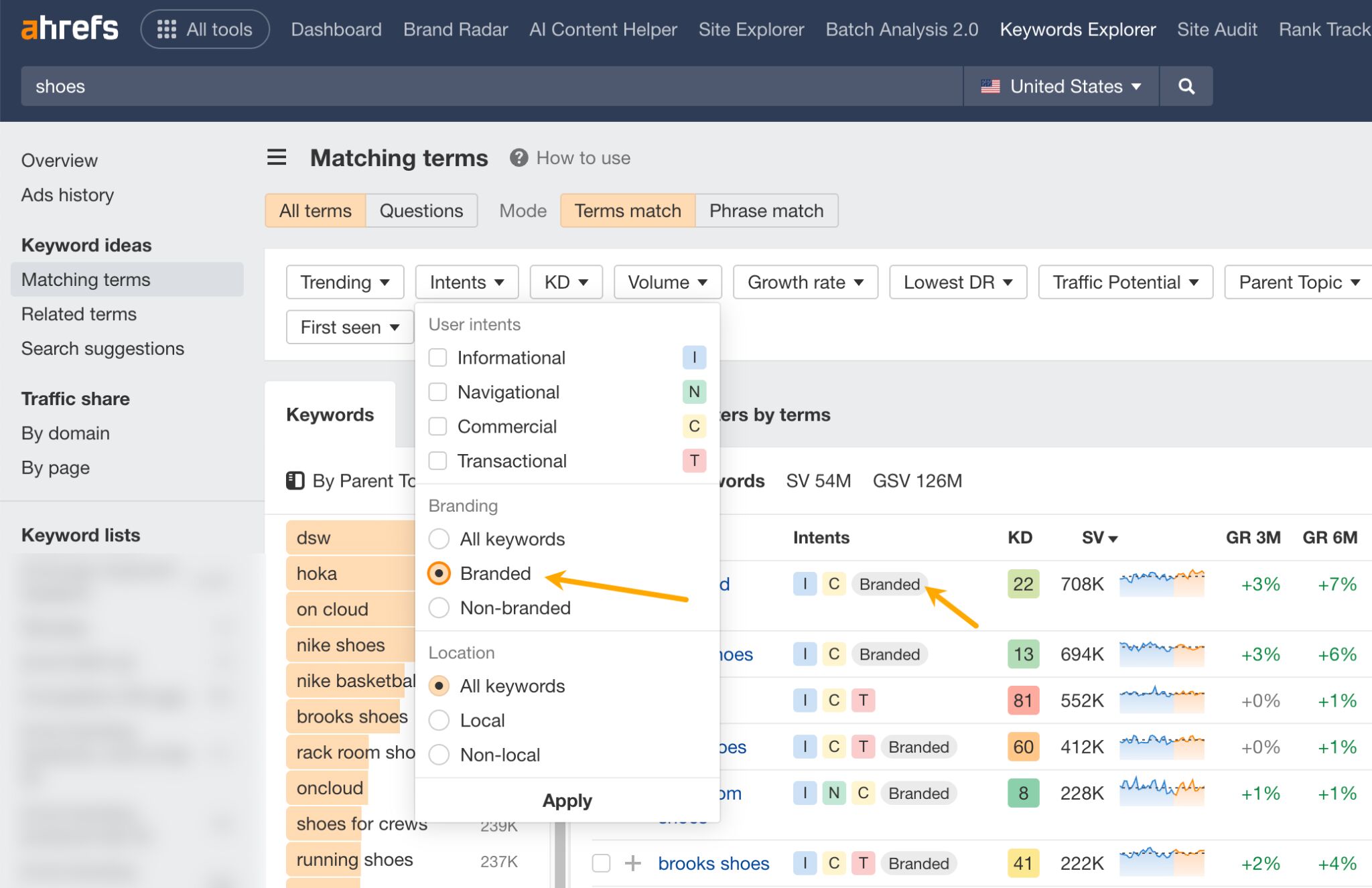Viewport: 1372px width, 888px height.
Task: Click the ahrefs logo
Action: pos(70,27)
